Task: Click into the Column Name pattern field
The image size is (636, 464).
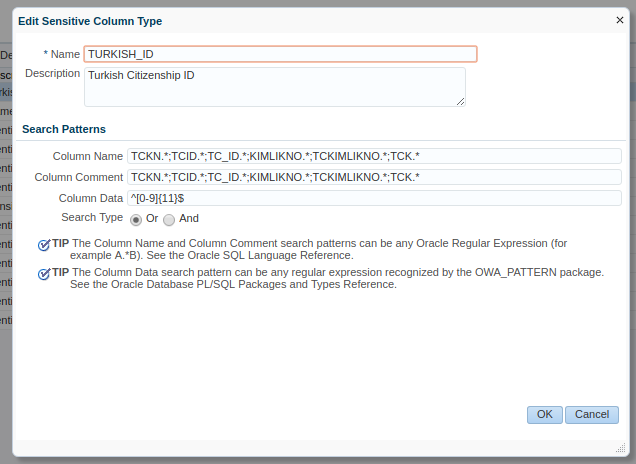Action: point(374,156)
